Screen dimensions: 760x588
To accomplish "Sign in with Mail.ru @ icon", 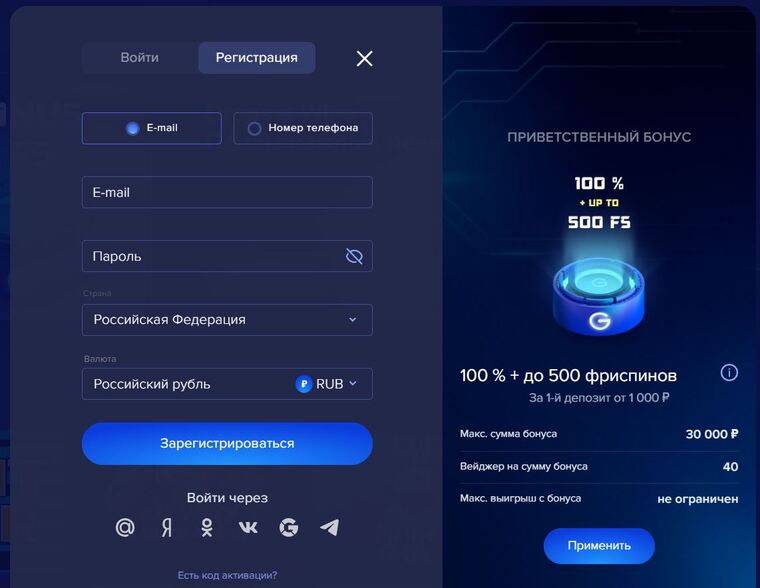I will coord(125,527).
